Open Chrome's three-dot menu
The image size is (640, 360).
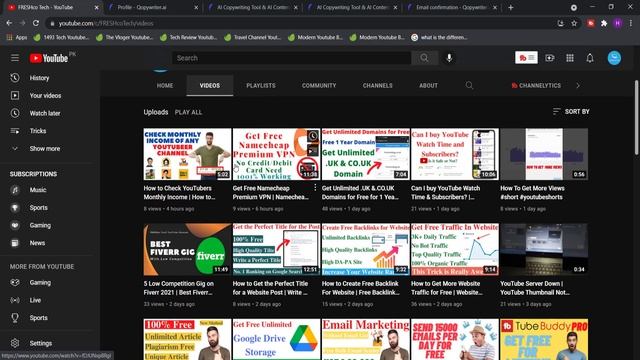(x=631, y=23)
